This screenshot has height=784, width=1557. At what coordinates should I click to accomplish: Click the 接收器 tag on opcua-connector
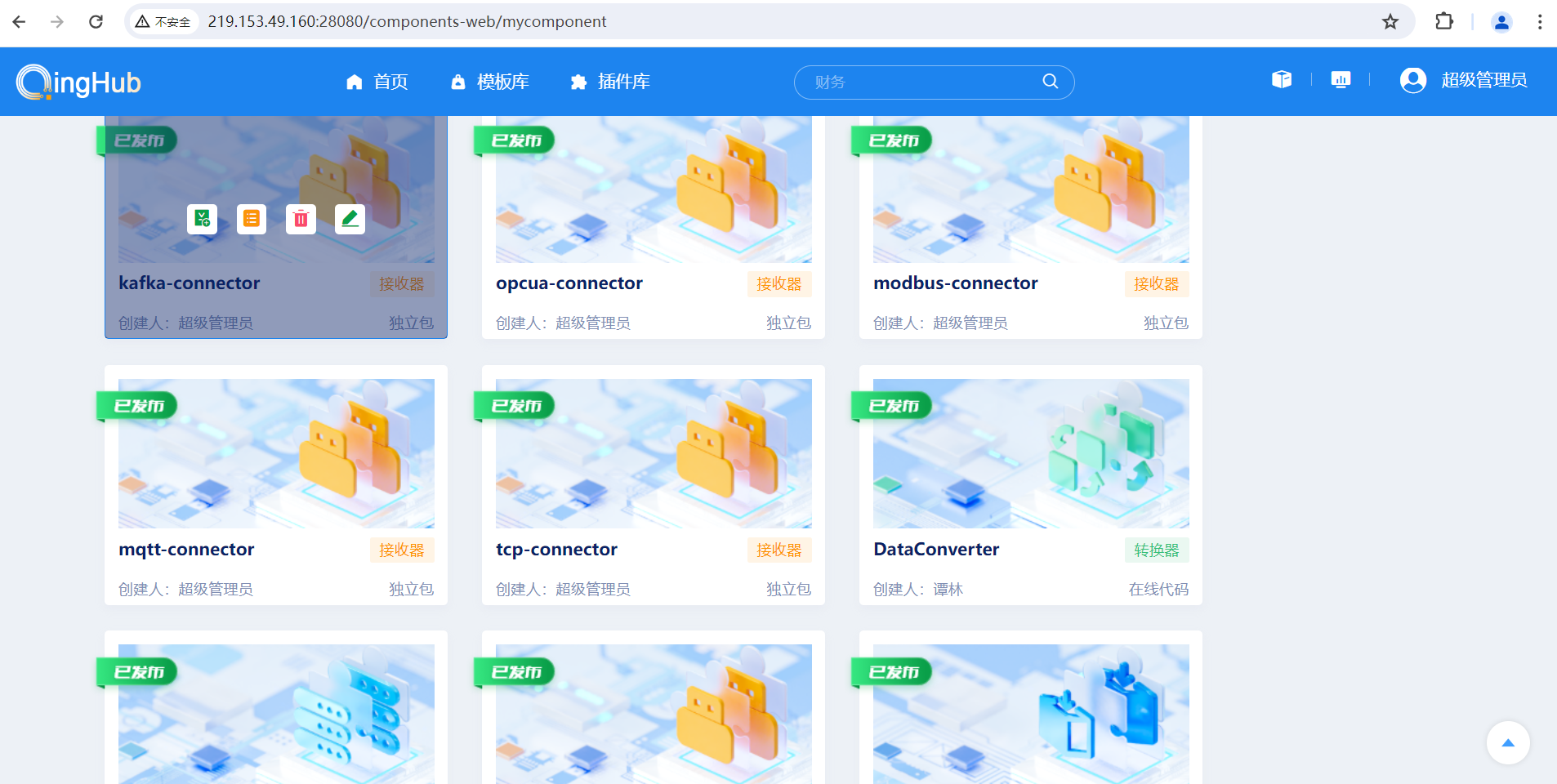pyautogui.click(x=779, y=284)
